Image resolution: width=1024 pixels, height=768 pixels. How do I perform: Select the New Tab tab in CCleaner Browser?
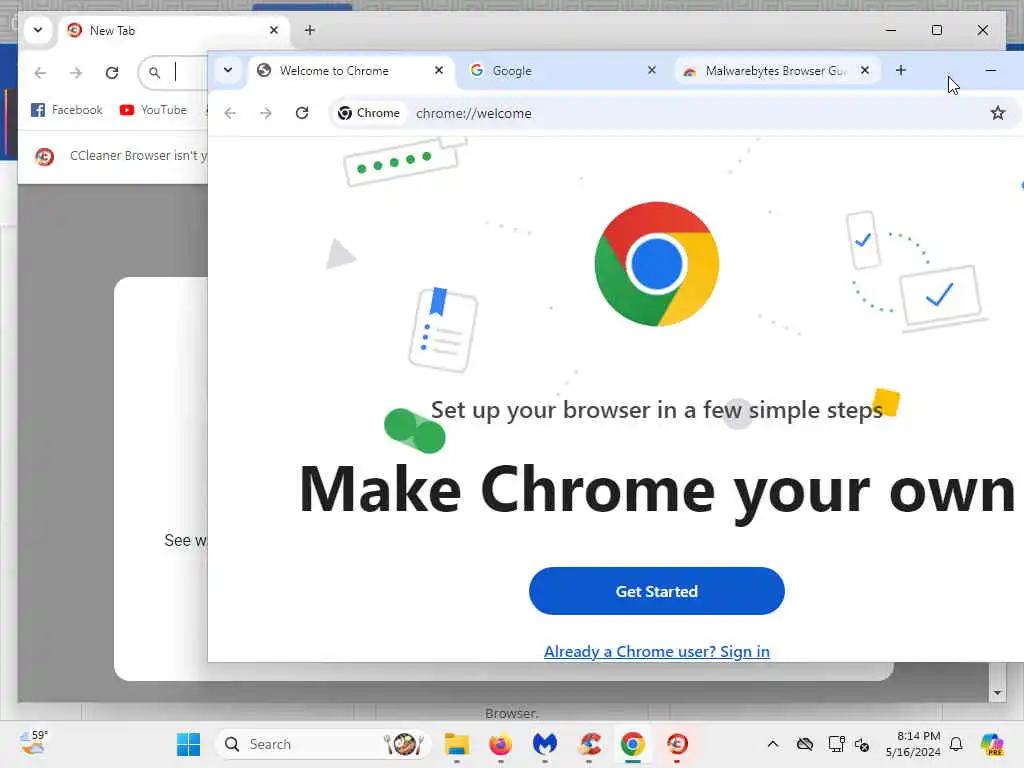(x=172, y=31)
